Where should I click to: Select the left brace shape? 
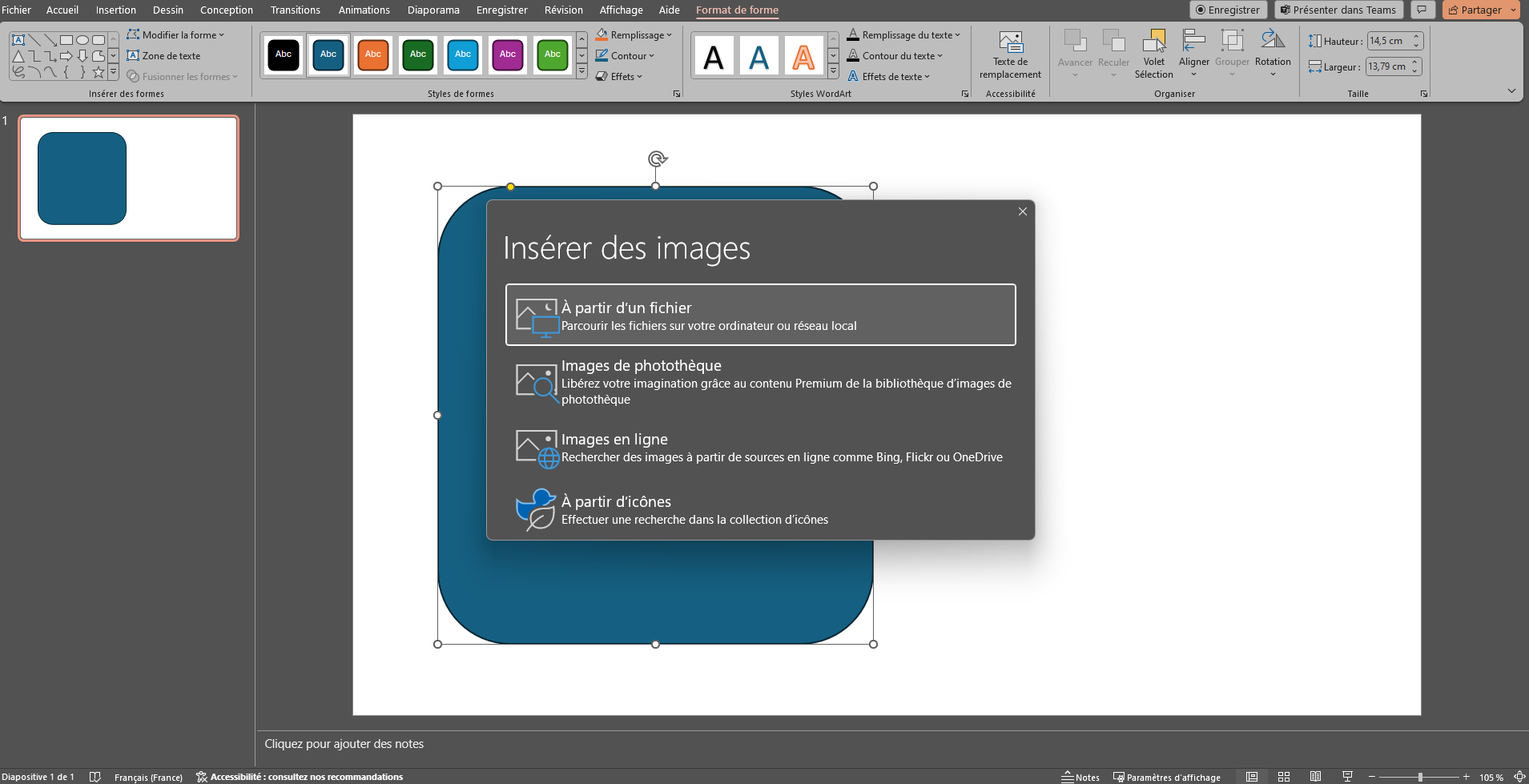pyautogui.click(x=66, y=72)
